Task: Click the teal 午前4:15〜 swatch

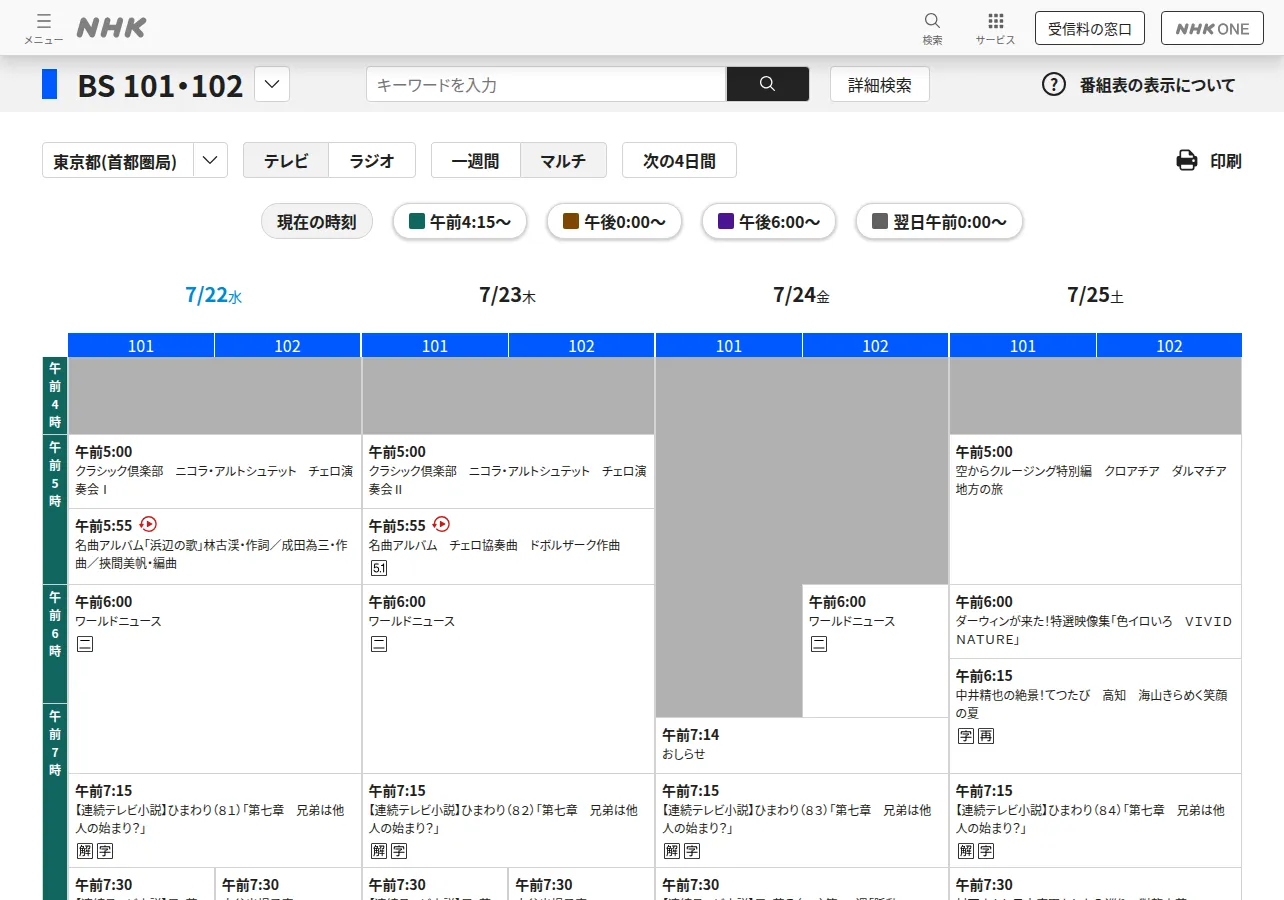Action: (x=418, y=222)
